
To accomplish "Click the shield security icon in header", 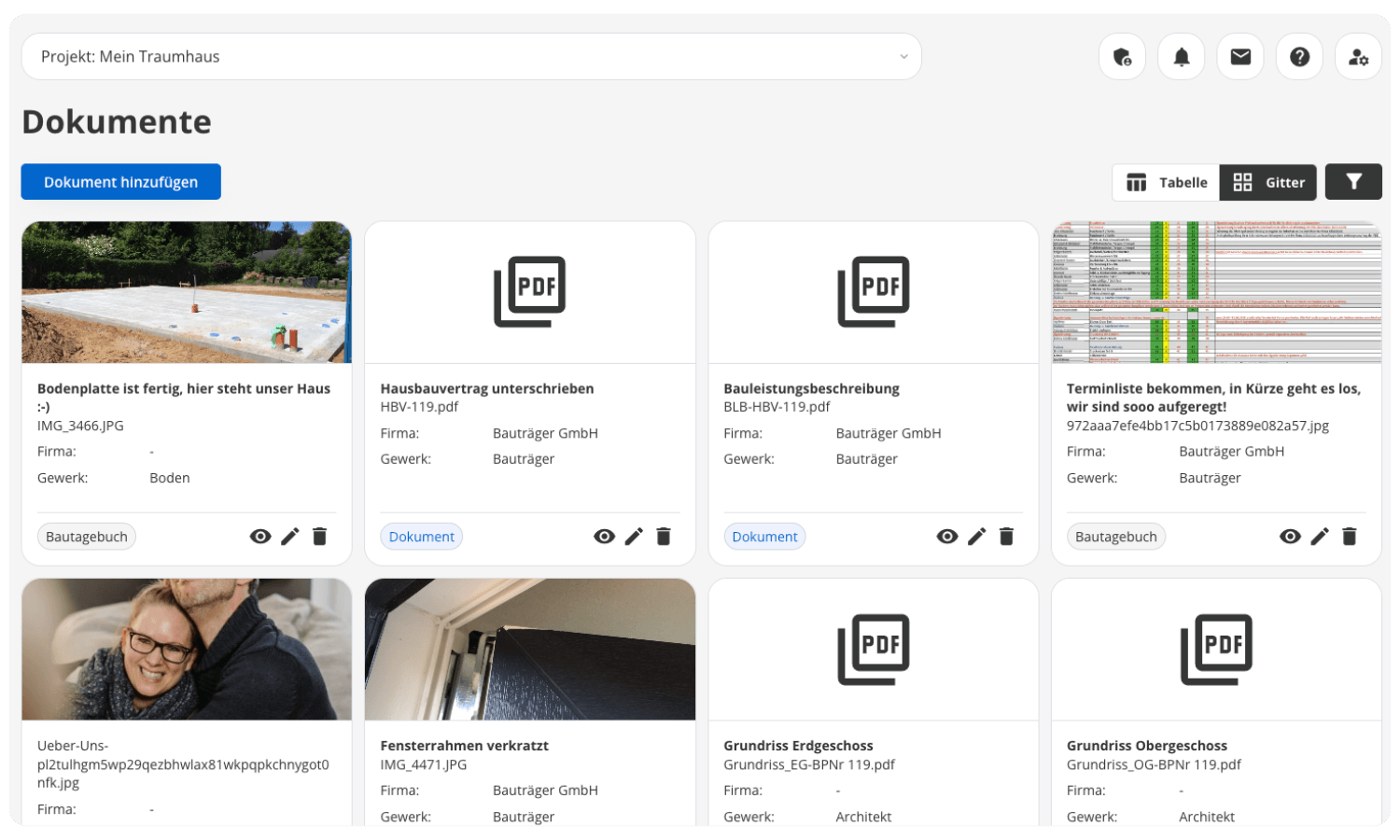I will (x=1122, y=57).
